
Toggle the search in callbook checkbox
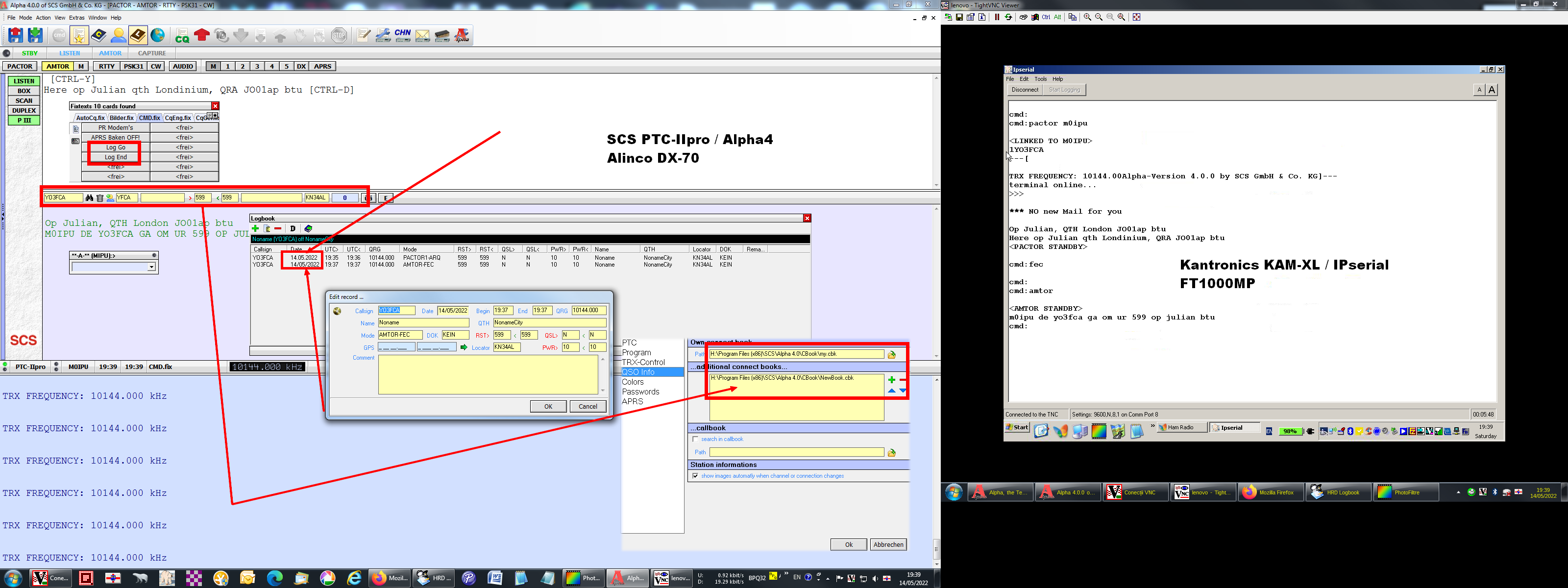coord(695,439)
